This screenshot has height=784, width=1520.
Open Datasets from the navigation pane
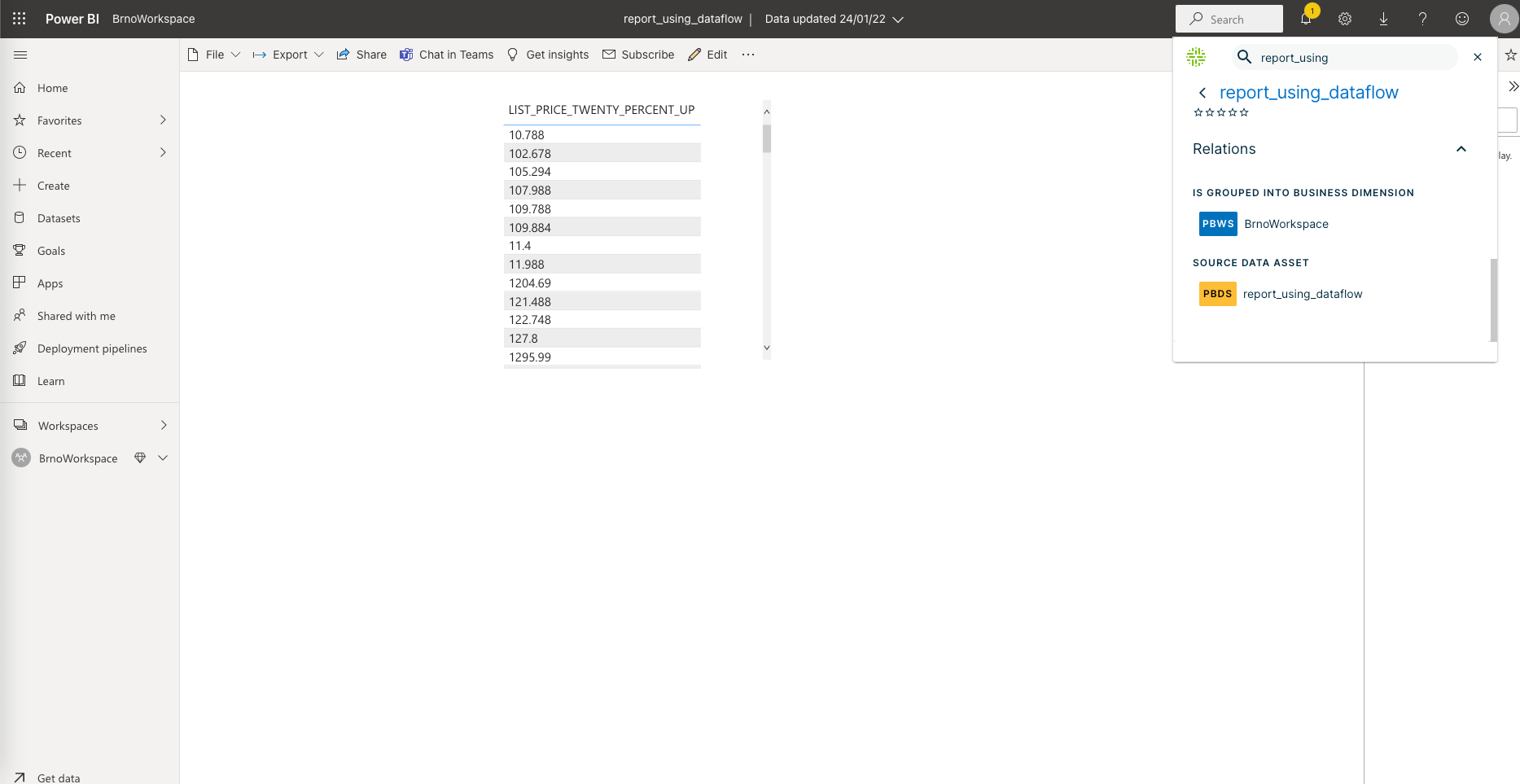tap(57, 217)
